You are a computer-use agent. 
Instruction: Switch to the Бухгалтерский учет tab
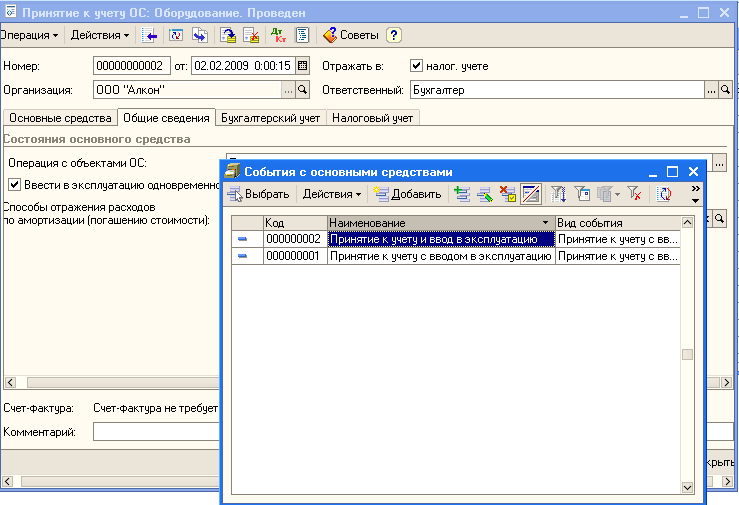[272, 118]
